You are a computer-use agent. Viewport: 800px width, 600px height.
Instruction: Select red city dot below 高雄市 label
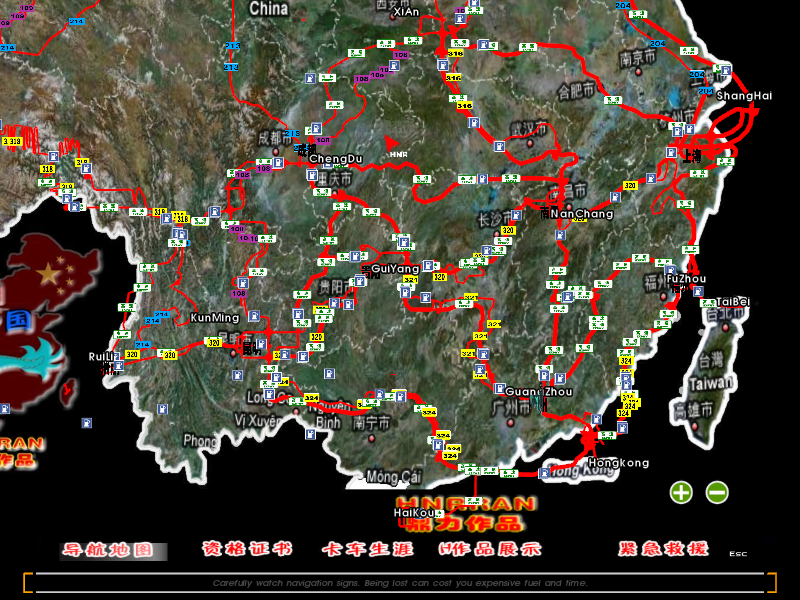tap(694, 427)
